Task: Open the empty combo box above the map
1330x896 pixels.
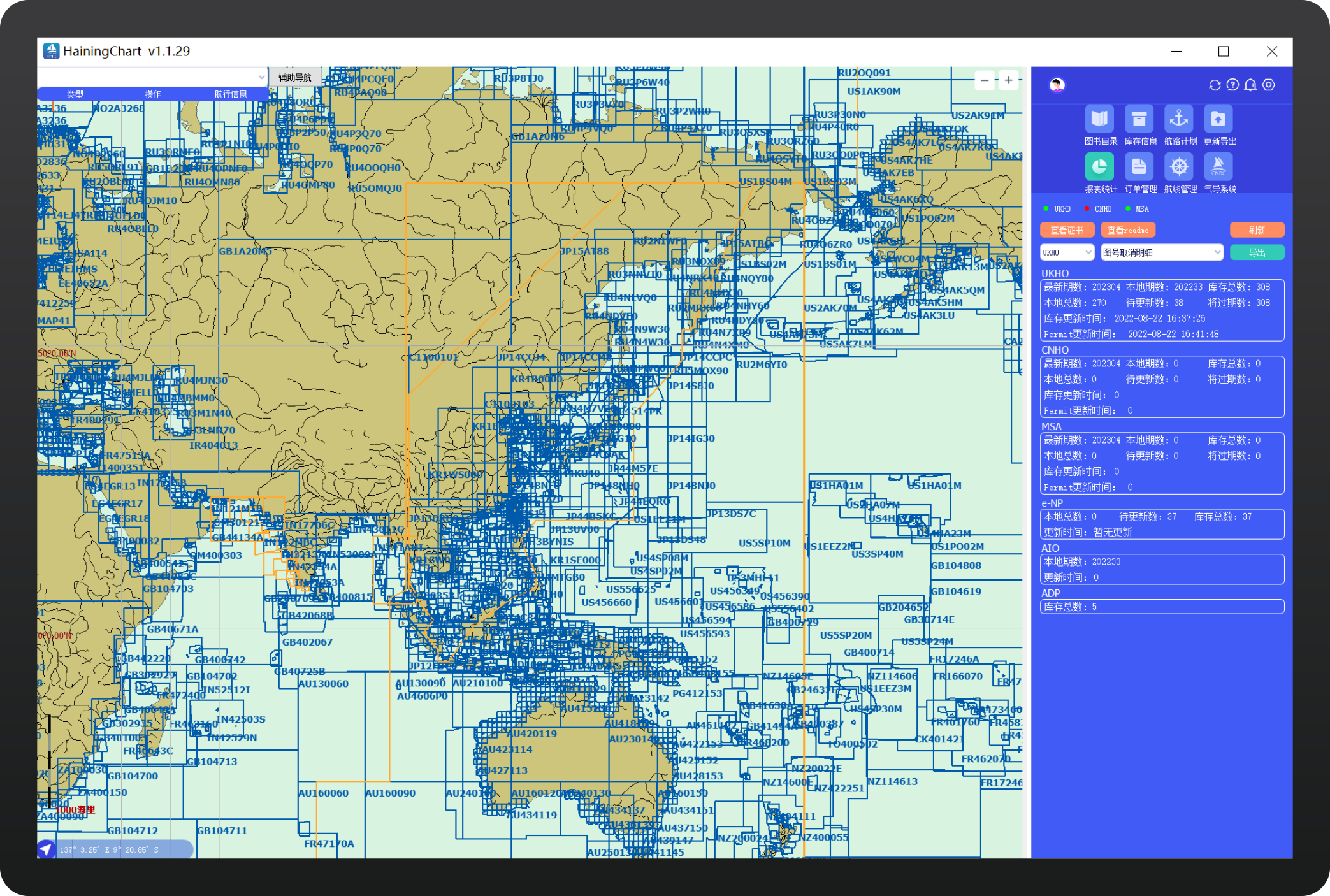Action: coord(152,77)
